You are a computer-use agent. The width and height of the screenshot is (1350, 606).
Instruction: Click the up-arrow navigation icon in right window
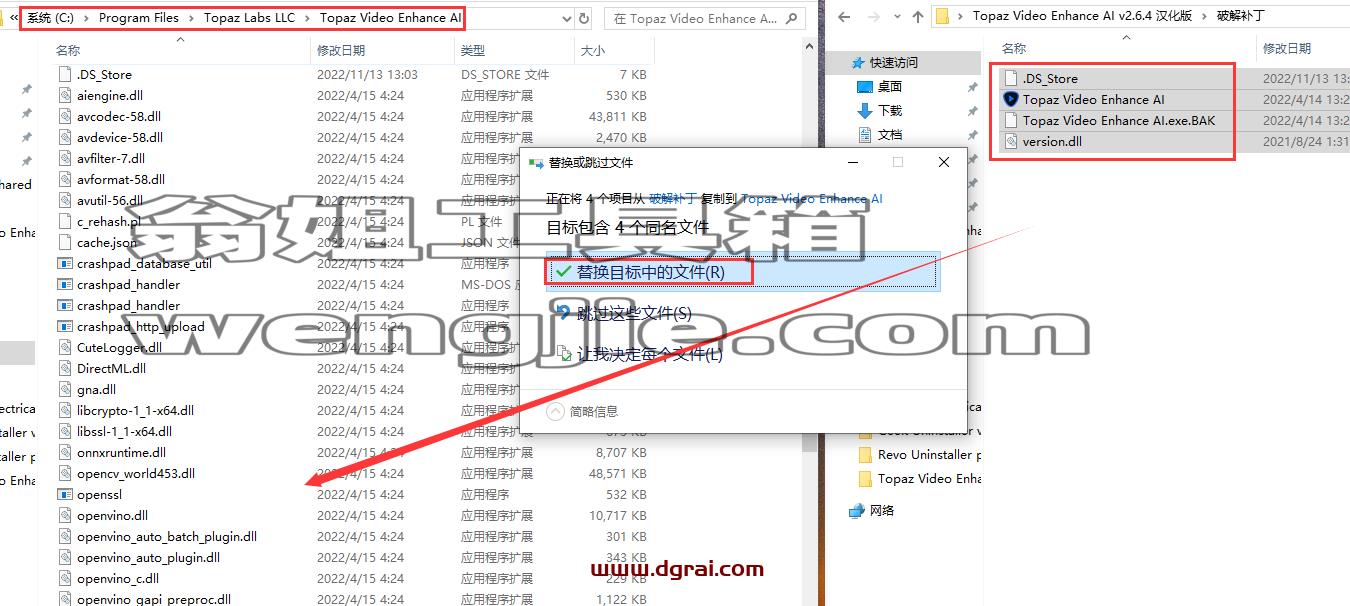tap(918, 16)
